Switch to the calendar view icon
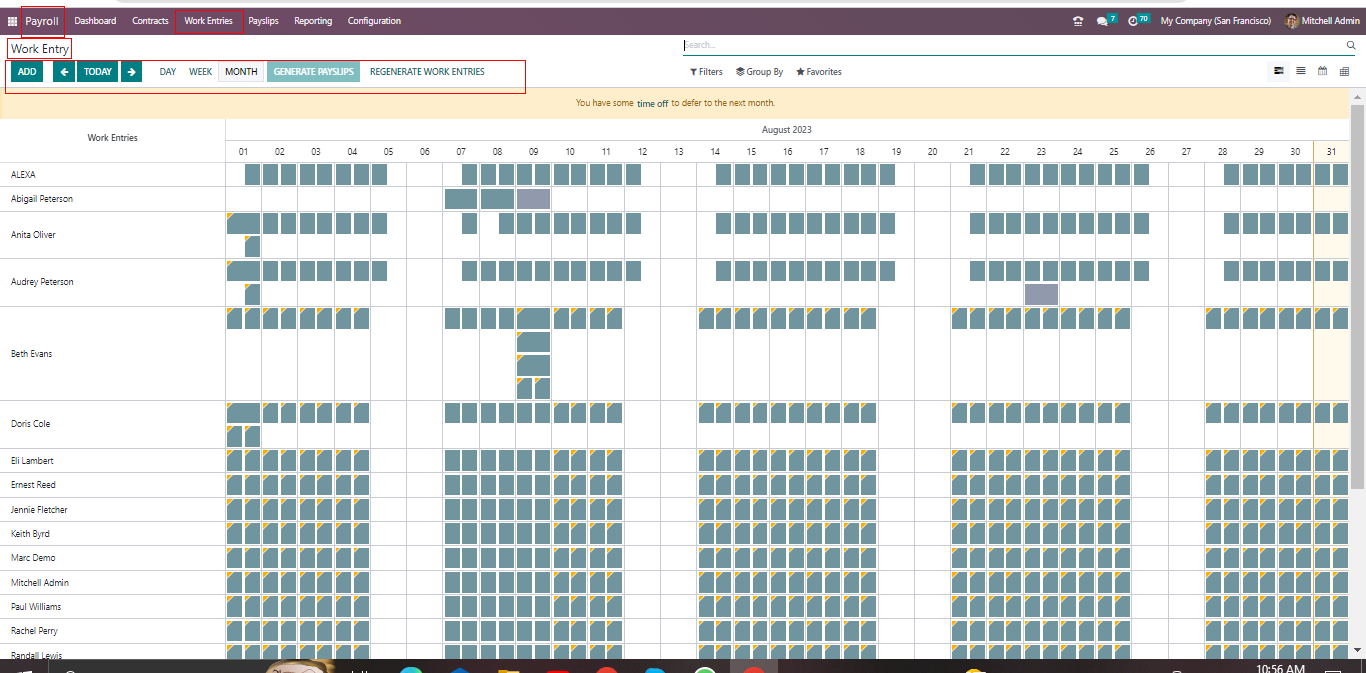 pyautogui.click(x=1322, y=71)
